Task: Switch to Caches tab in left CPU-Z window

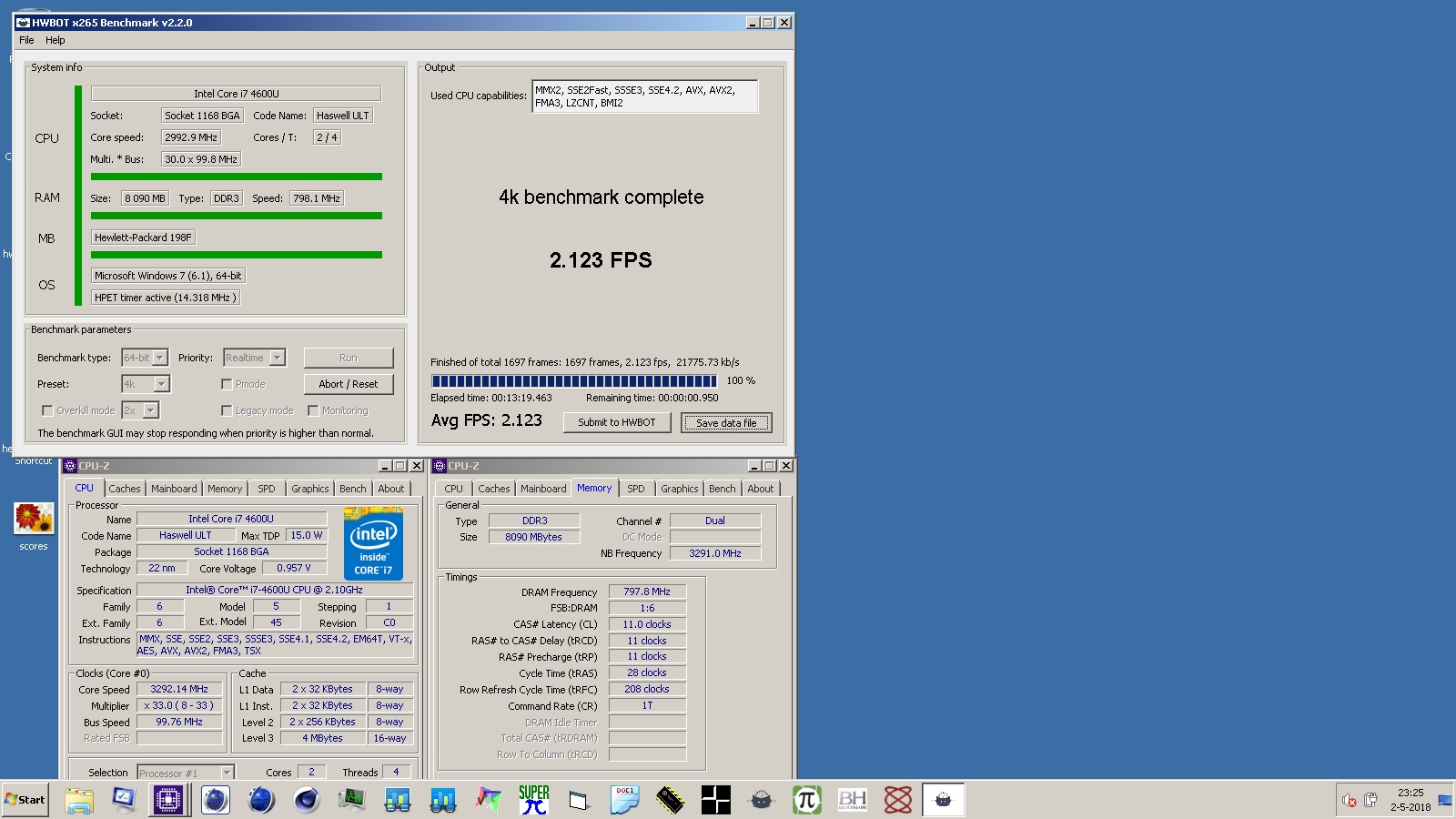Action: [125, 489]
